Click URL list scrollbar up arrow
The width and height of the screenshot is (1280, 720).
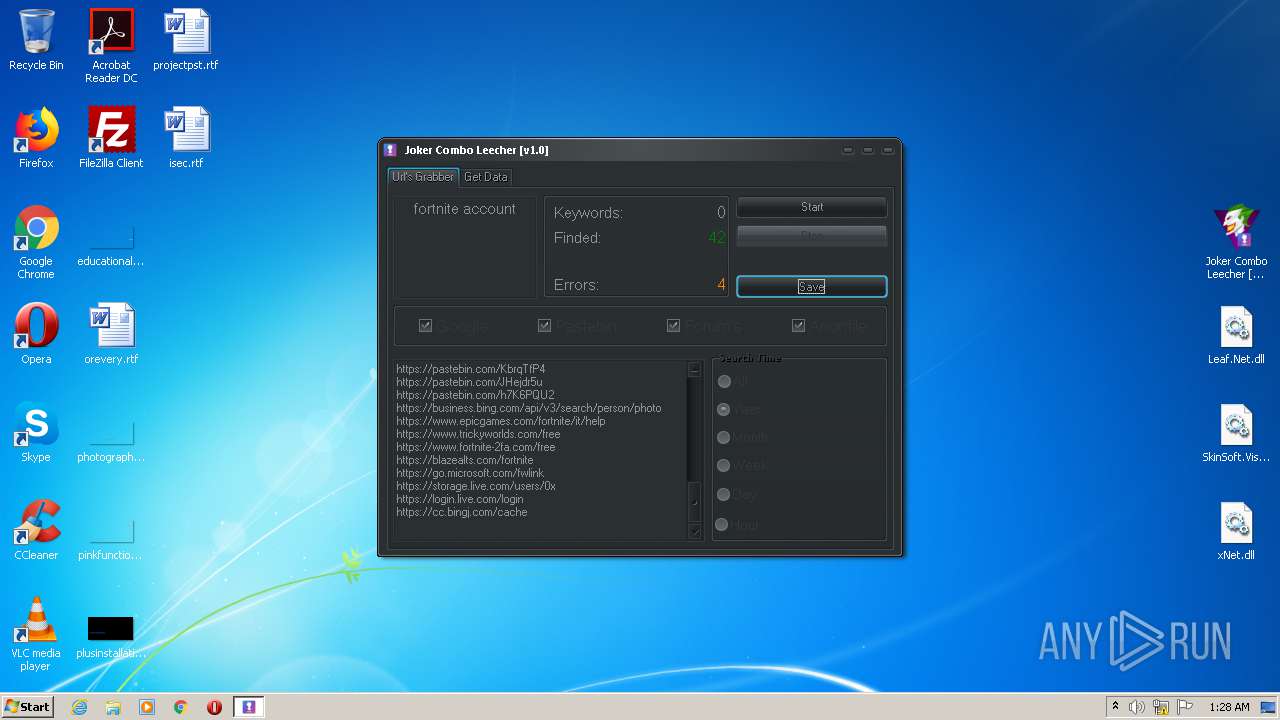[695, 369]
